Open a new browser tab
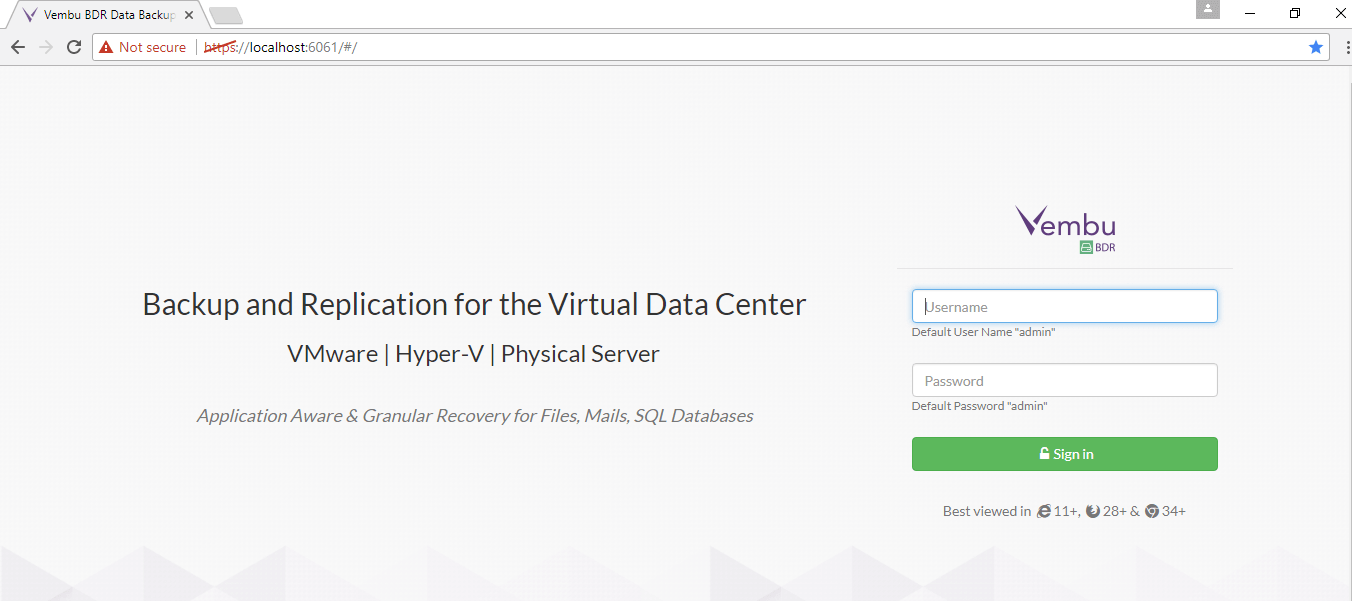 point(226,16)
